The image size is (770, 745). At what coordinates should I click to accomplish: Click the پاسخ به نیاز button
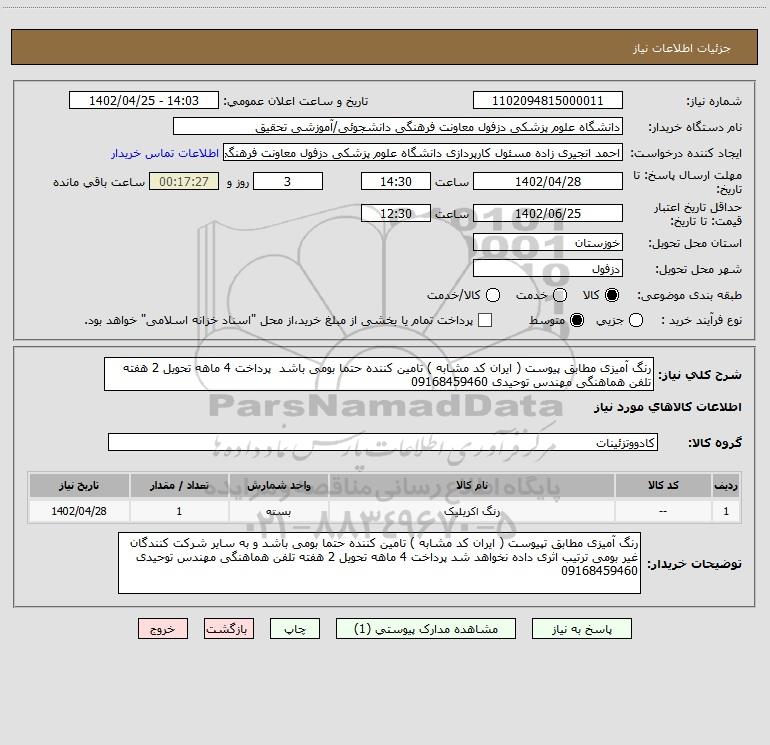pyautogui.click(x=581, y=629)
